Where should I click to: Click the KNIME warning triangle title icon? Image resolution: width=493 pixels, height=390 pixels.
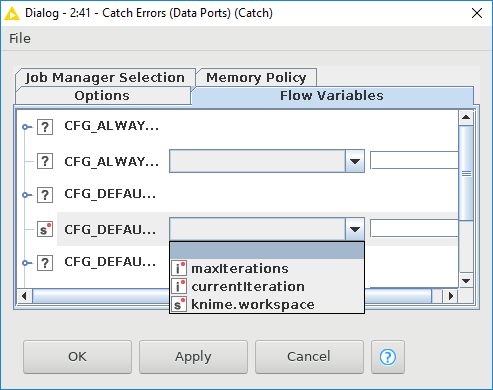click(12, 13)
